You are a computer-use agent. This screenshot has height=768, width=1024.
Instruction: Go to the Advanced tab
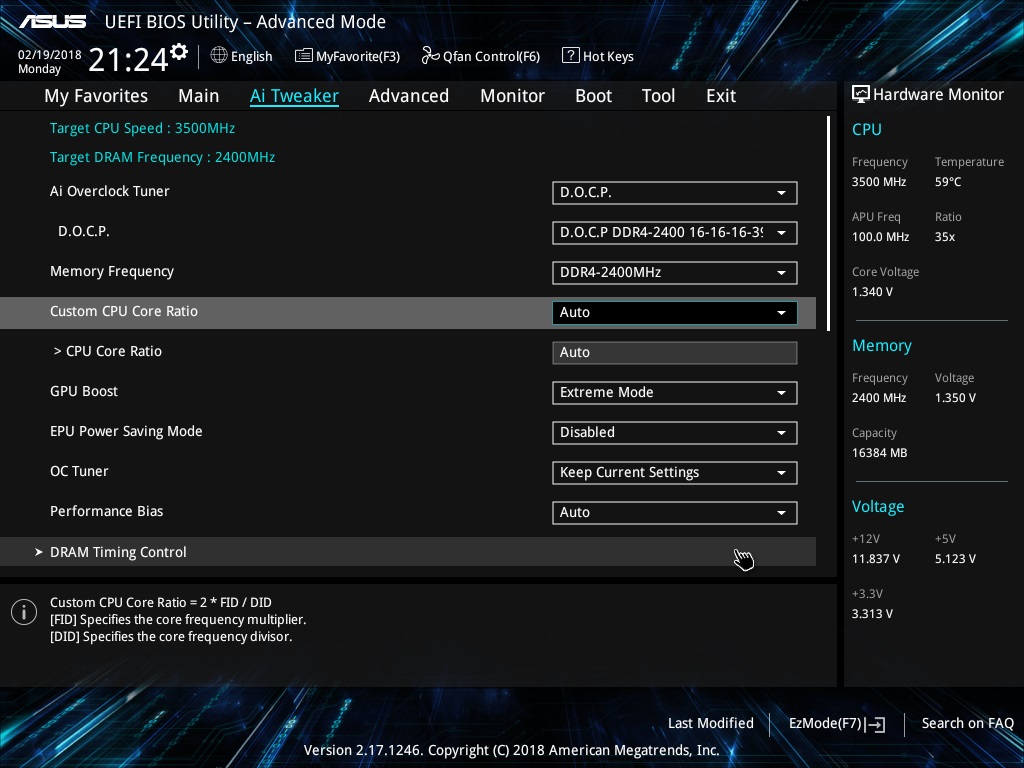click(x=409, y=96)
